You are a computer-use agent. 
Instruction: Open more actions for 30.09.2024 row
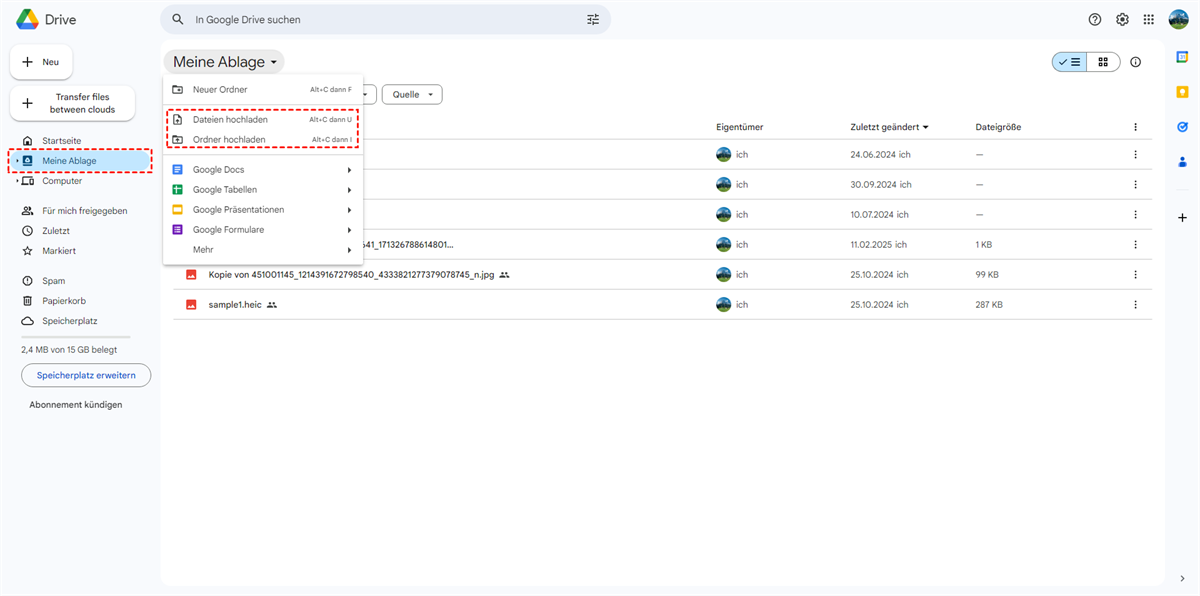[x=1135, y=184]
